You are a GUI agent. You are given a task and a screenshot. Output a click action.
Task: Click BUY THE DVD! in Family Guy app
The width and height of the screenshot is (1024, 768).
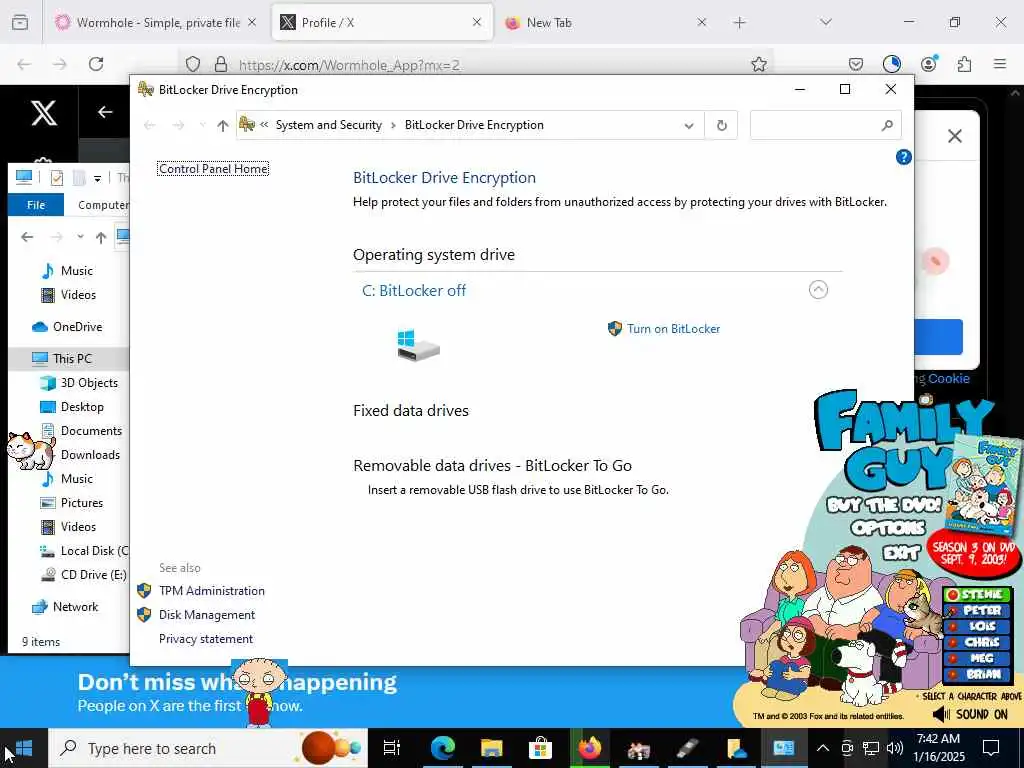click(884, 505)
